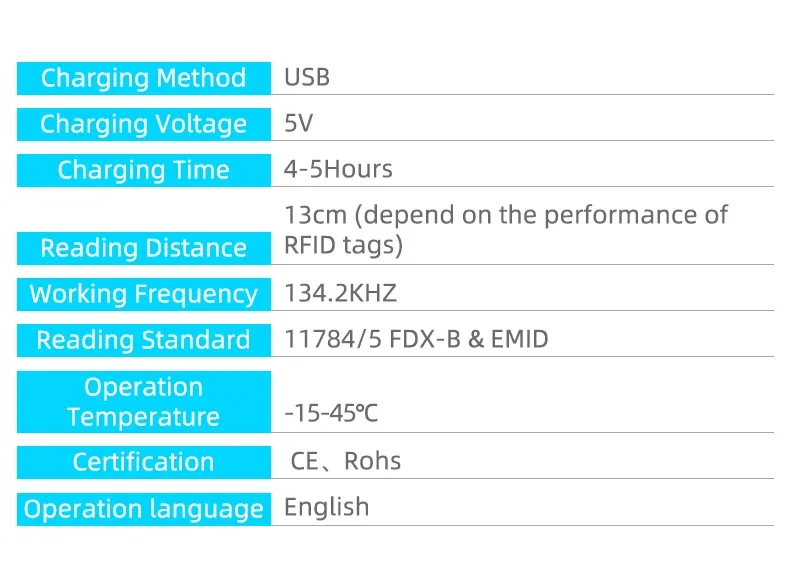The image size is (790, 584).
Task: Select the -15-45℃ temperature value
Action: (331, 414)
